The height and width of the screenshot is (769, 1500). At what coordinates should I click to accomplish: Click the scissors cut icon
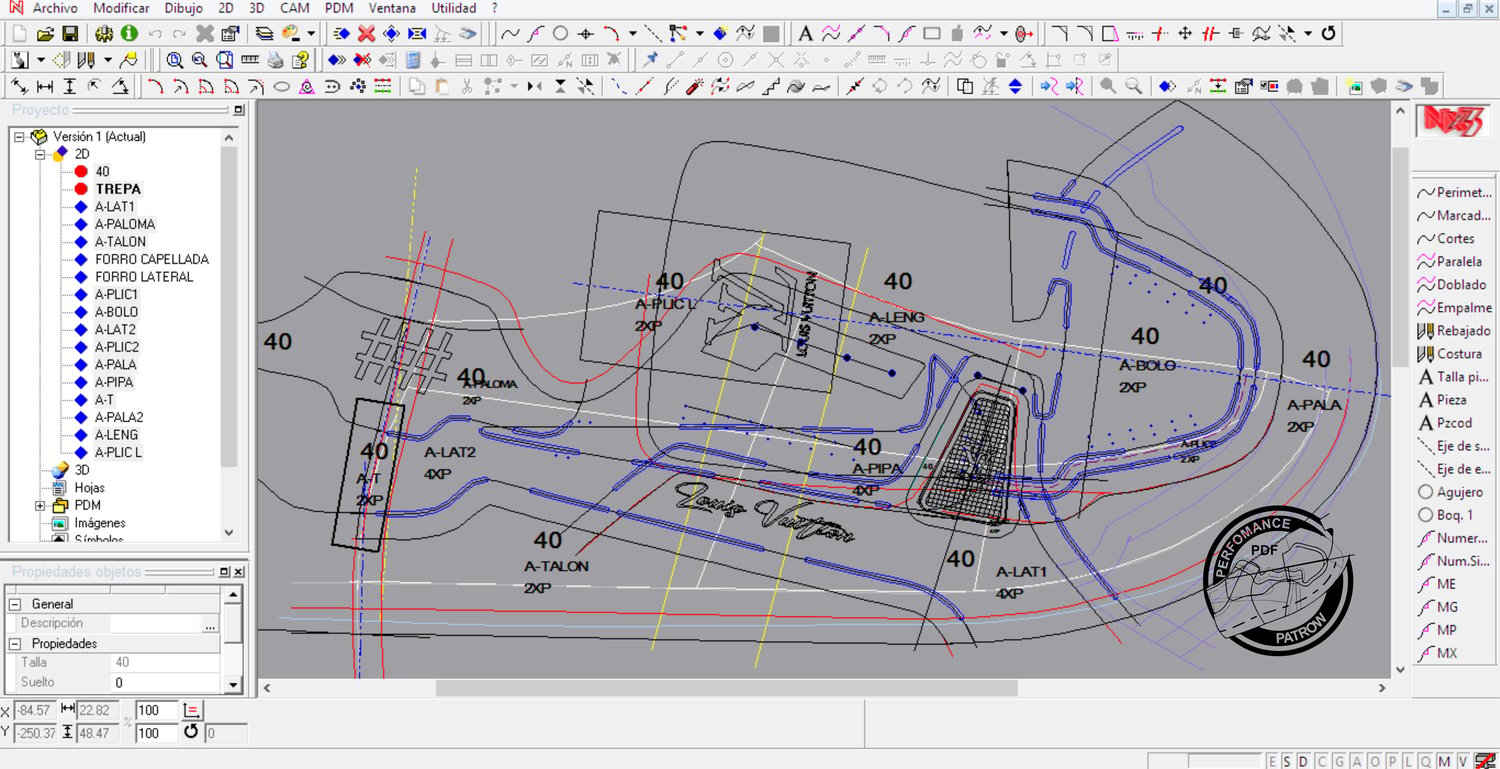pos(466,86)
